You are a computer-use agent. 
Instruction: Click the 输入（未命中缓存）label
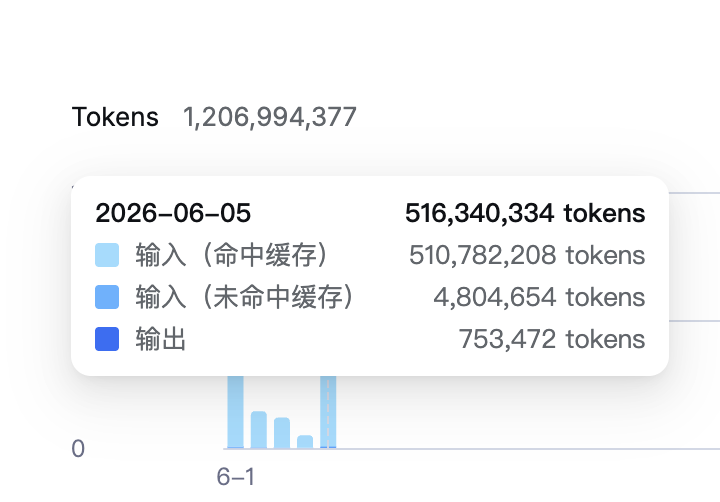click(x=244, y=297)
